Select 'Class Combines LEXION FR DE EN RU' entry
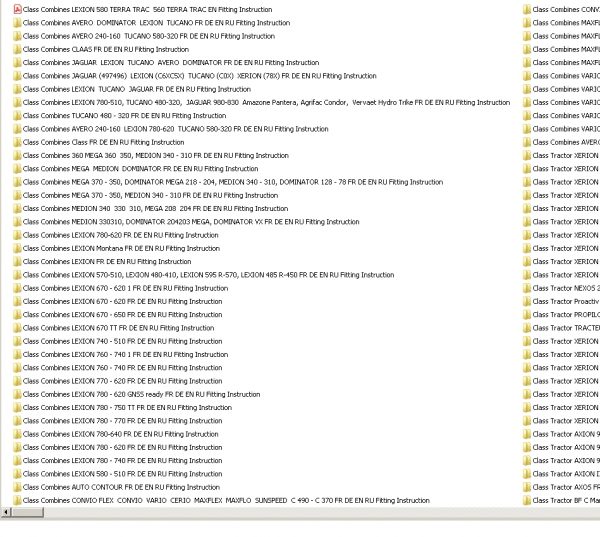Screen dimensions: 600x537 [107, 261]
